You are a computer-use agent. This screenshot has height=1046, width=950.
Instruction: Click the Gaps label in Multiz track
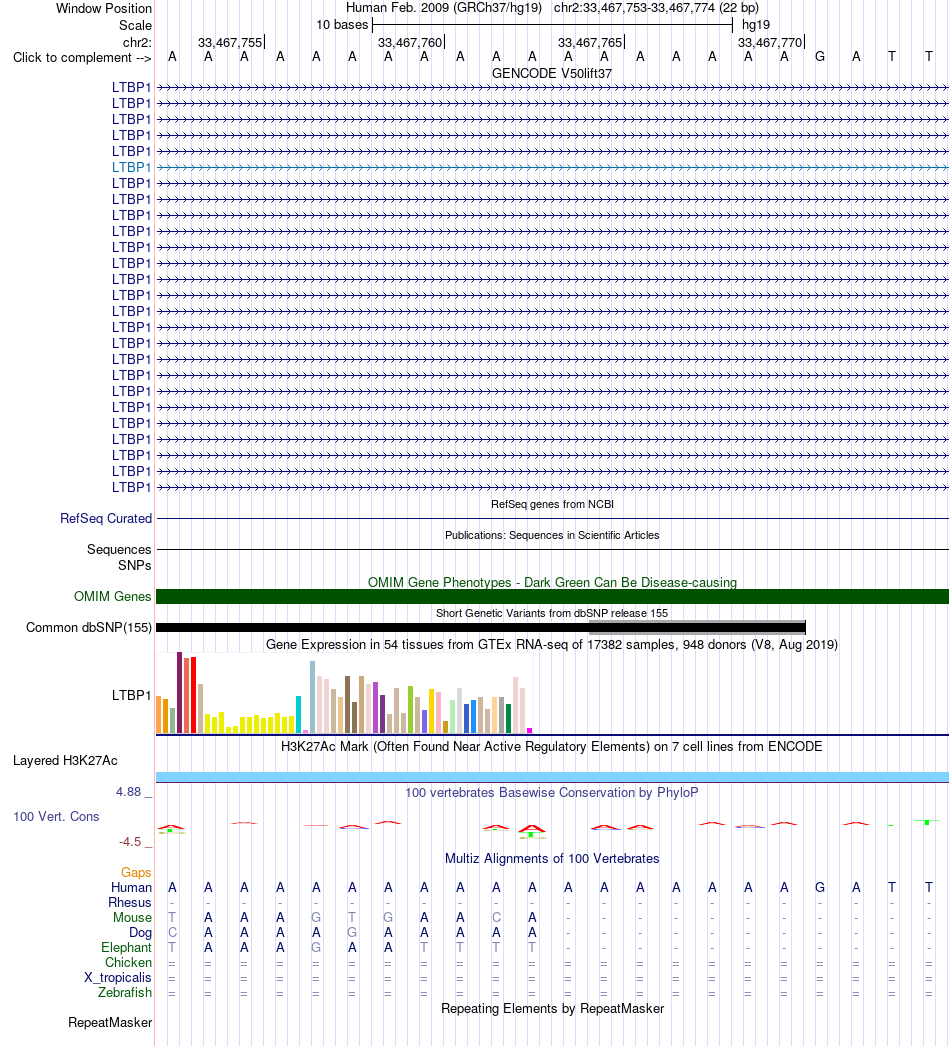point(136,873)
